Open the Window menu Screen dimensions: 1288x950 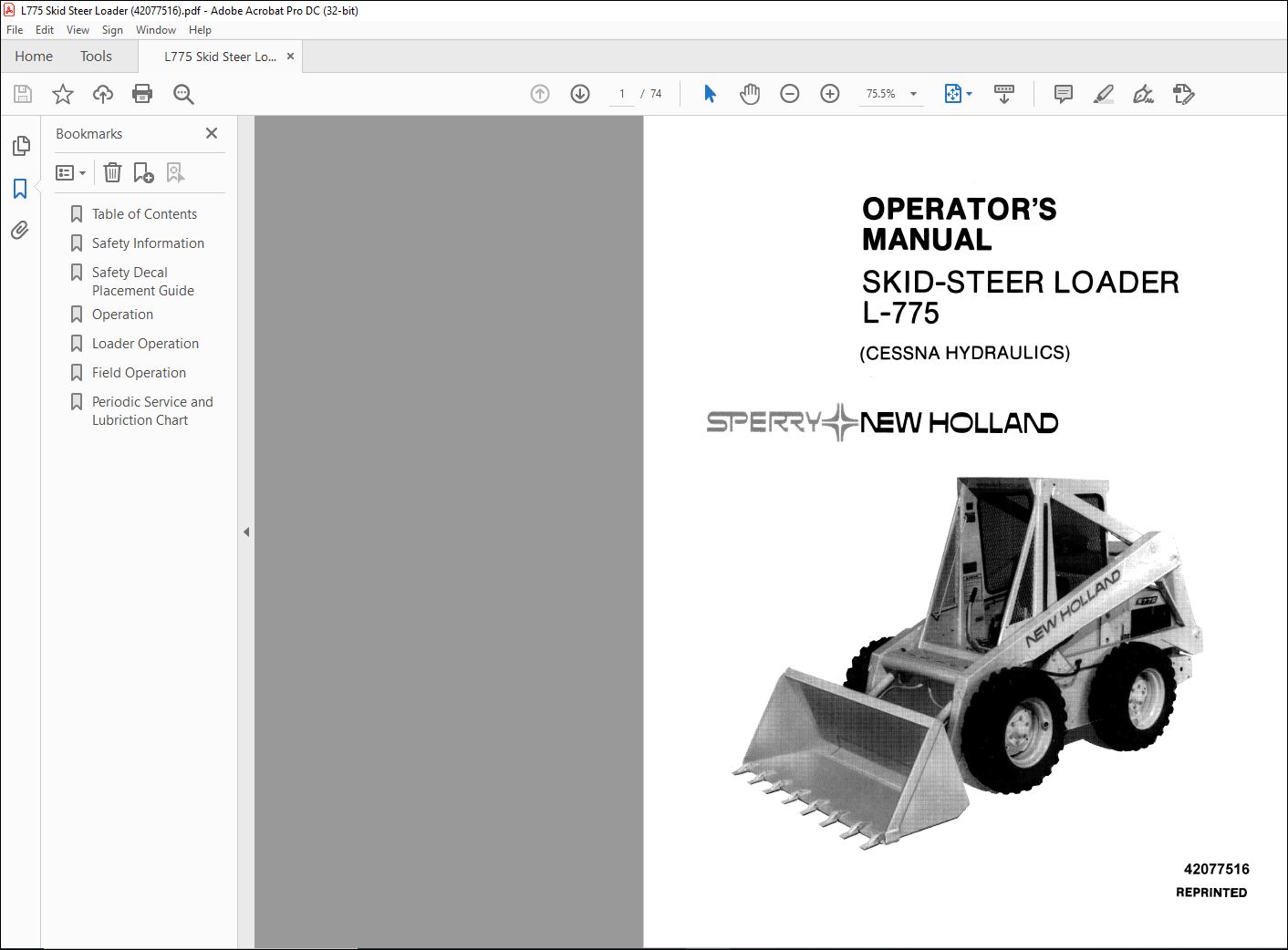point(156,30)
